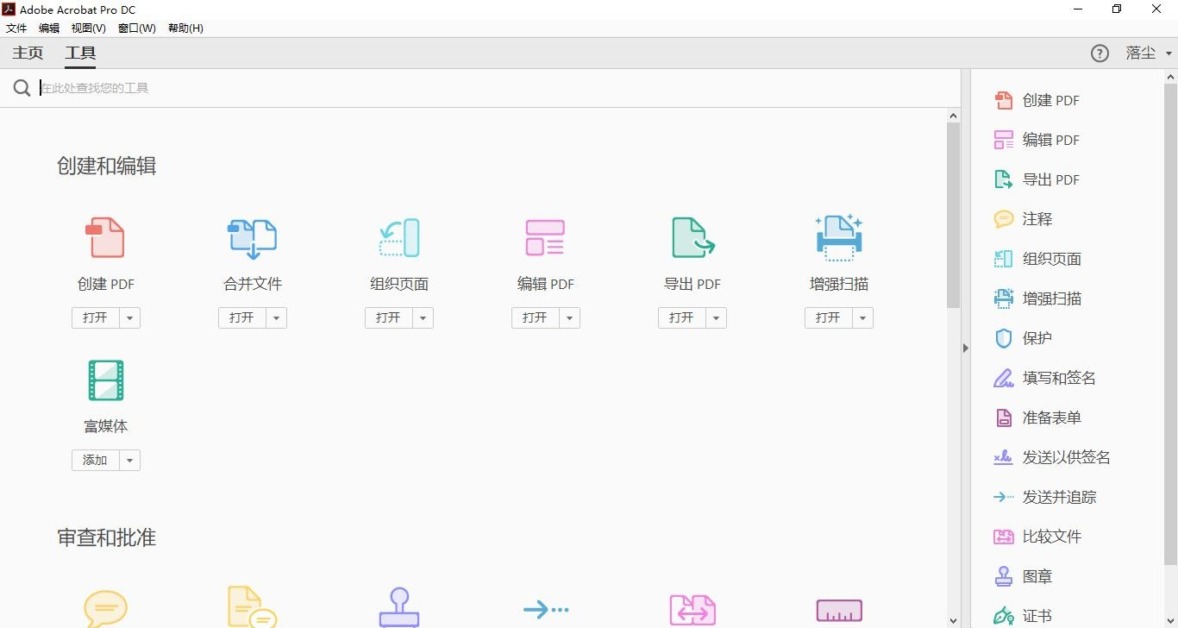Click 打开 button under 创建 PDF
1178x628 pixels.
click(95, 318)
